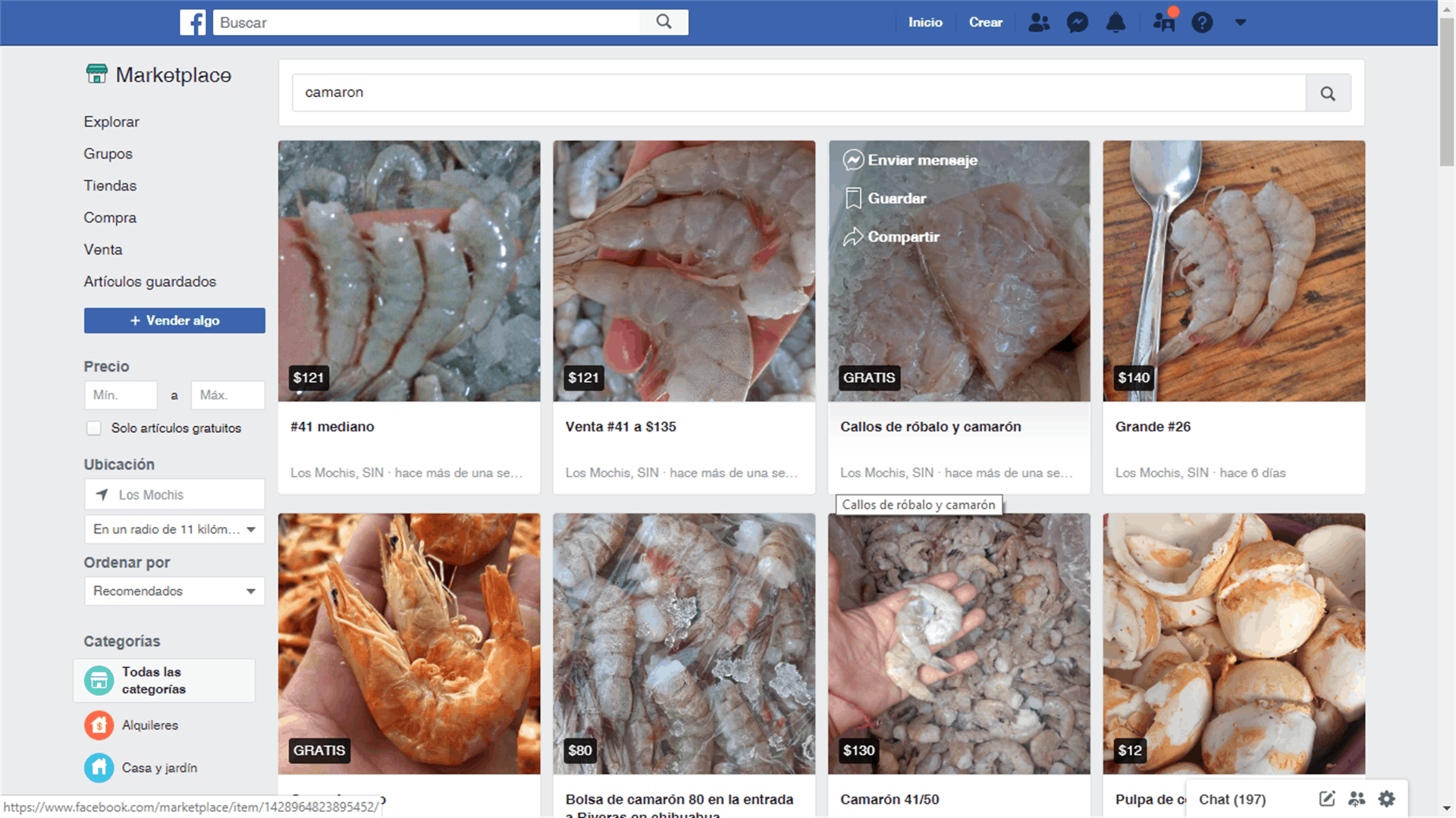Click the Facebook logo icon
Screen dimensions: 1456x818
point(193,23)
